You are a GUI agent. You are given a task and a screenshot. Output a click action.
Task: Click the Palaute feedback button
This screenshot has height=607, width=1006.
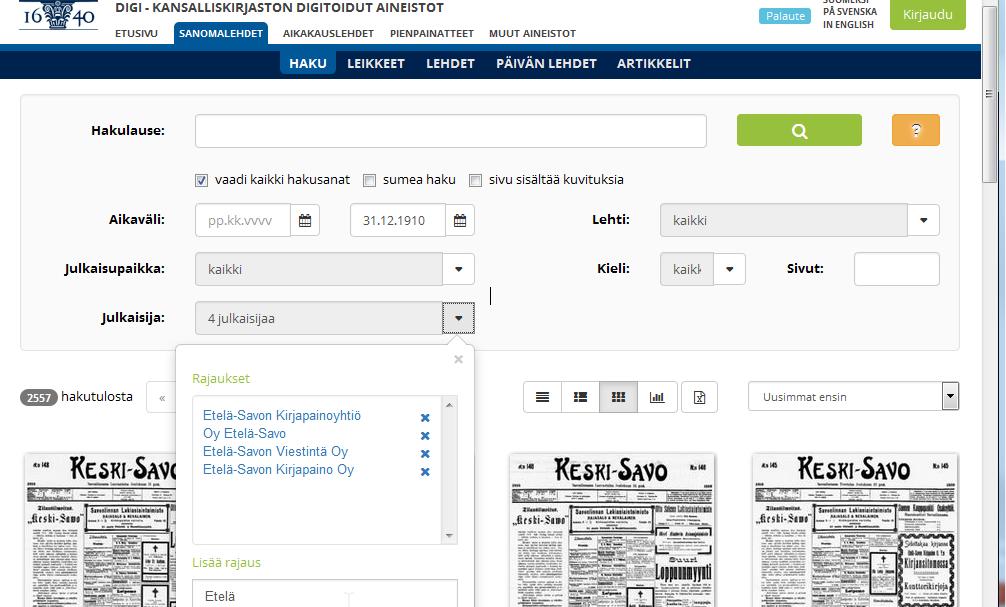coord(785,16)
